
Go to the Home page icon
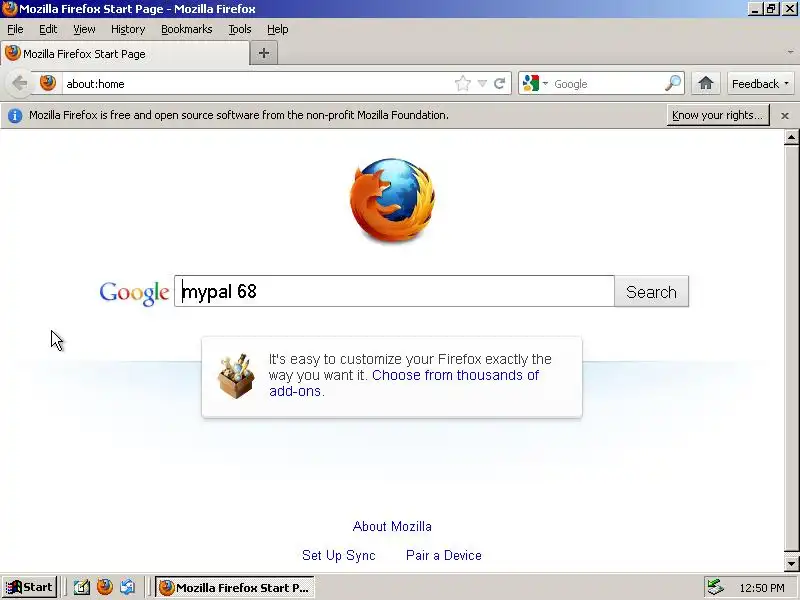click(x=706, y=83)
